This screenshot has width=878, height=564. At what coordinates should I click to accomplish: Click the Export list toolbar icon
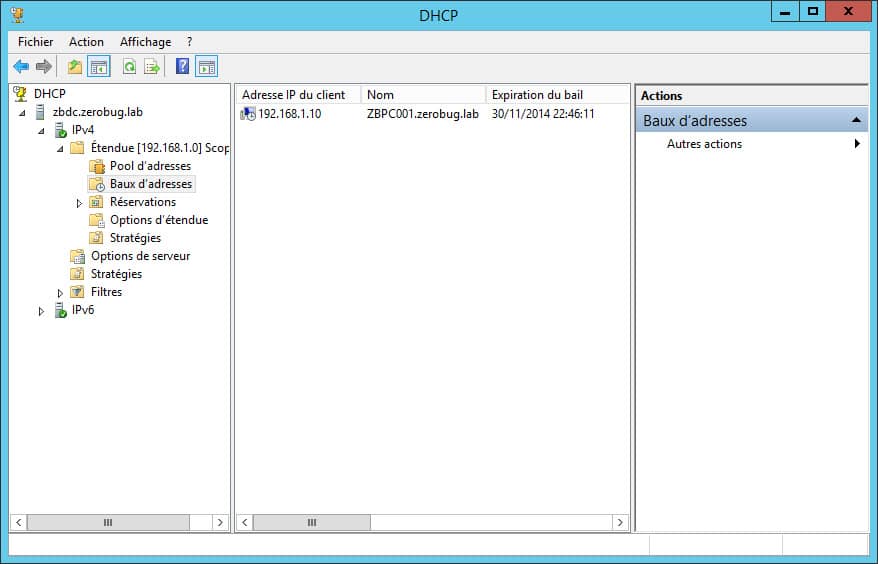pyautogui.click(x=152, y=67)
